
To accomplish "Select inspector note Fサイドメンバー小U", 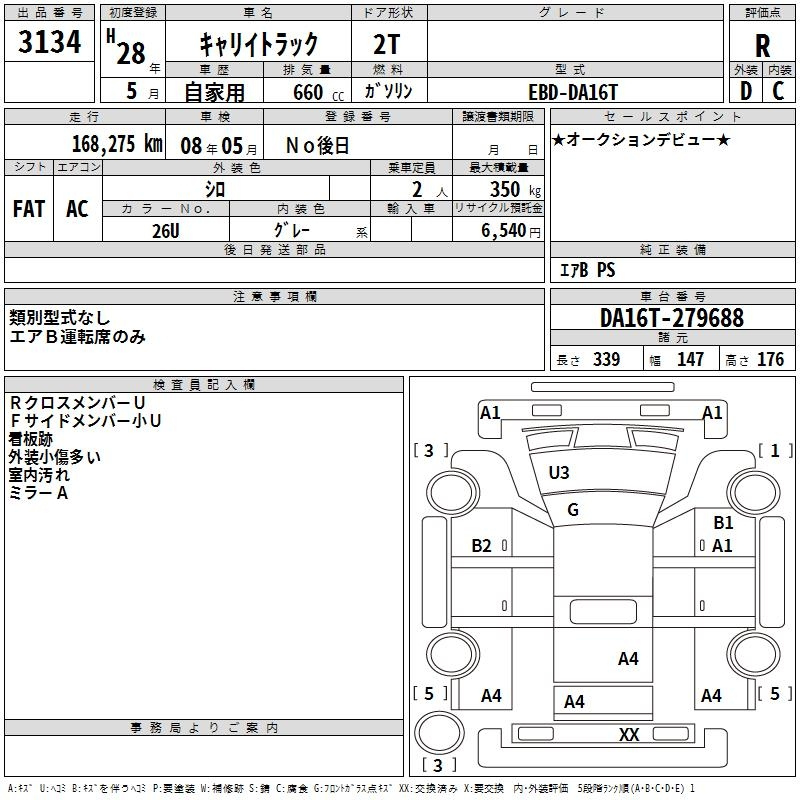I will pos(85,420).
